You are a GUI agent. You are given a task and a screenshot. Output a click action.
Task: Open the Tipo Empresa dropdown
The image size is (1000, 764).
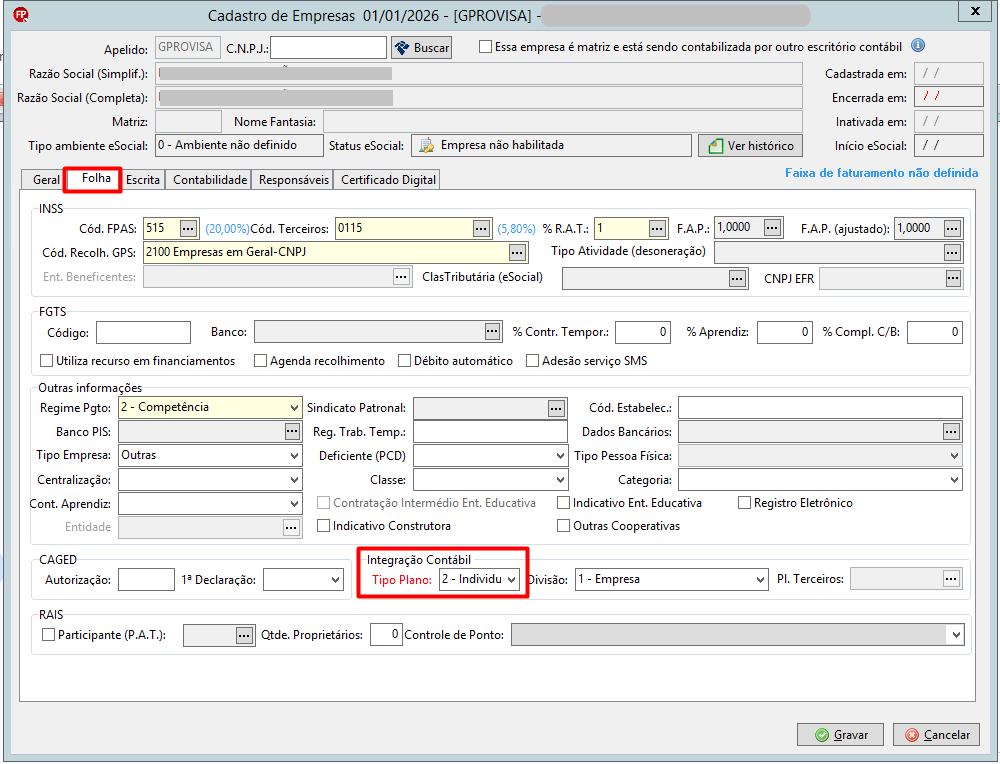tap(294, 455)
